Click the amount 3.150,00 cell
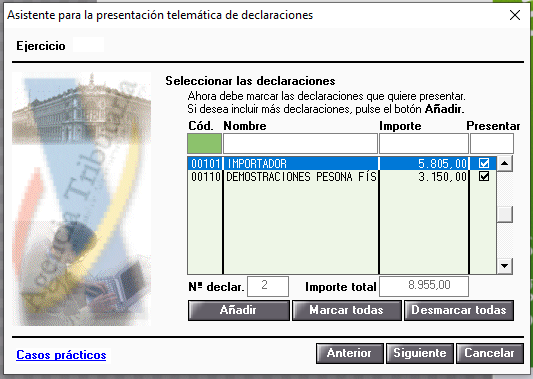Screen dimensions: 533x379 424,176
